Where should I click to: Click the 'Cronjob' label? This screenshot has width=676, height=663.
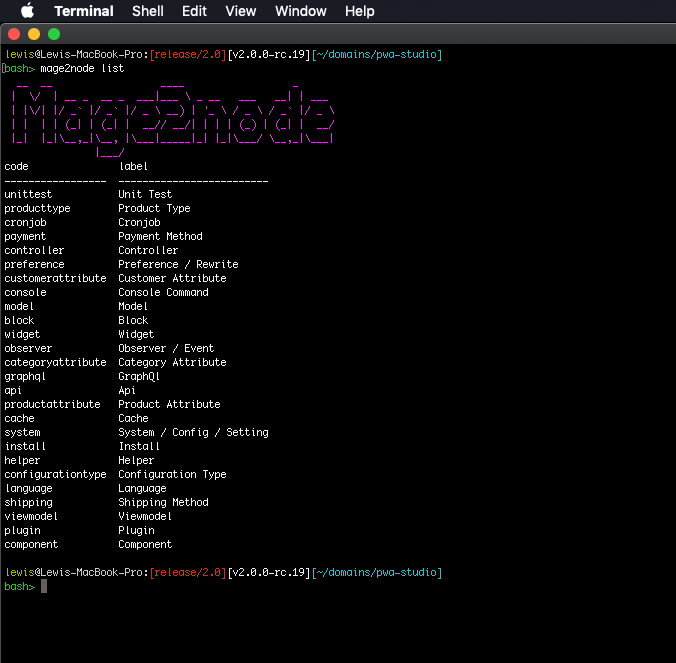pyautogui.click(x=140, y=222)
